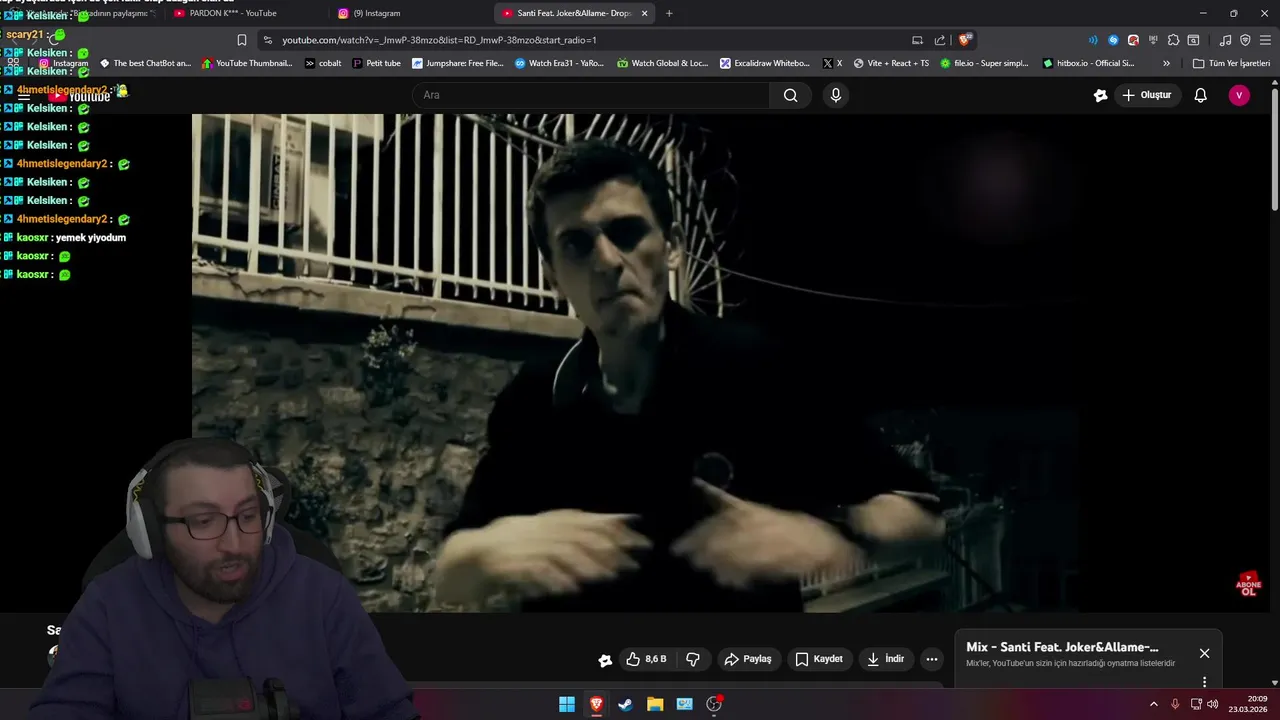Click the red ABONE OL subscribe watermark

point(1248,584)
